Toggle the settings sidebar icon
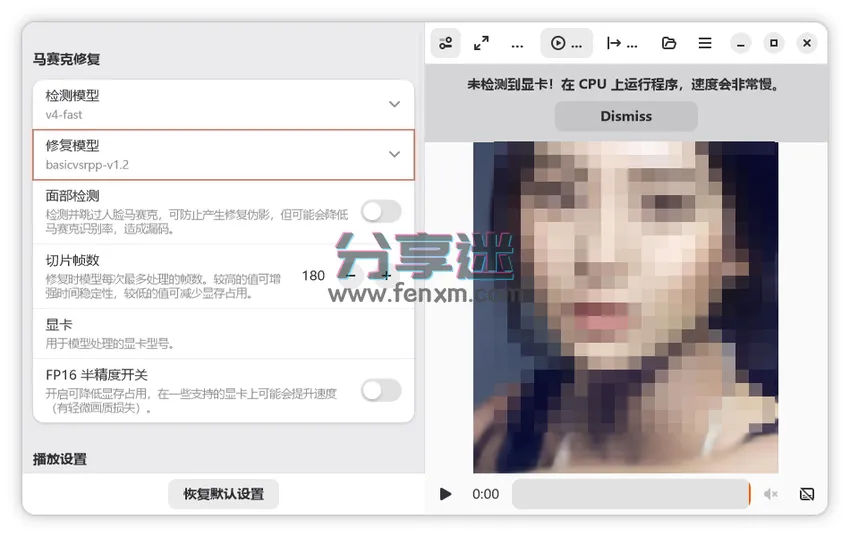The image size is (850, 537). 446,43
